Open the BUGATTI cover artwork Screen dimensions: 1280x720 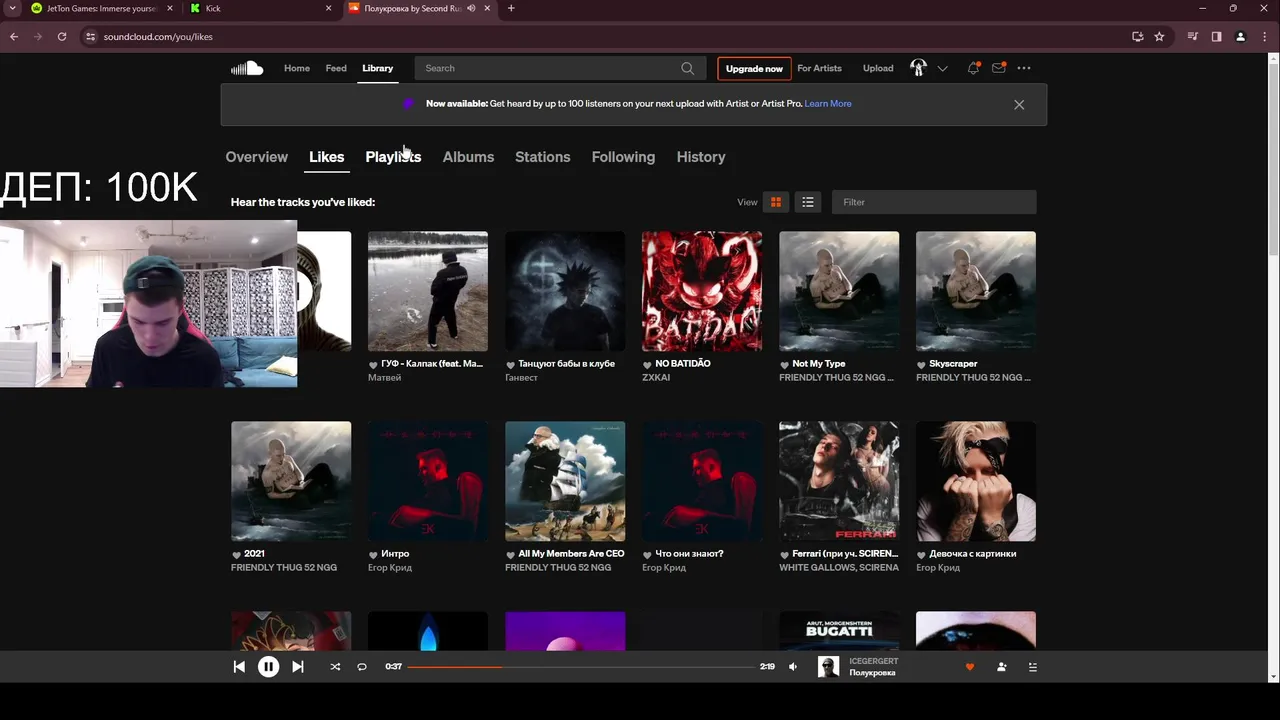(839, 631)
